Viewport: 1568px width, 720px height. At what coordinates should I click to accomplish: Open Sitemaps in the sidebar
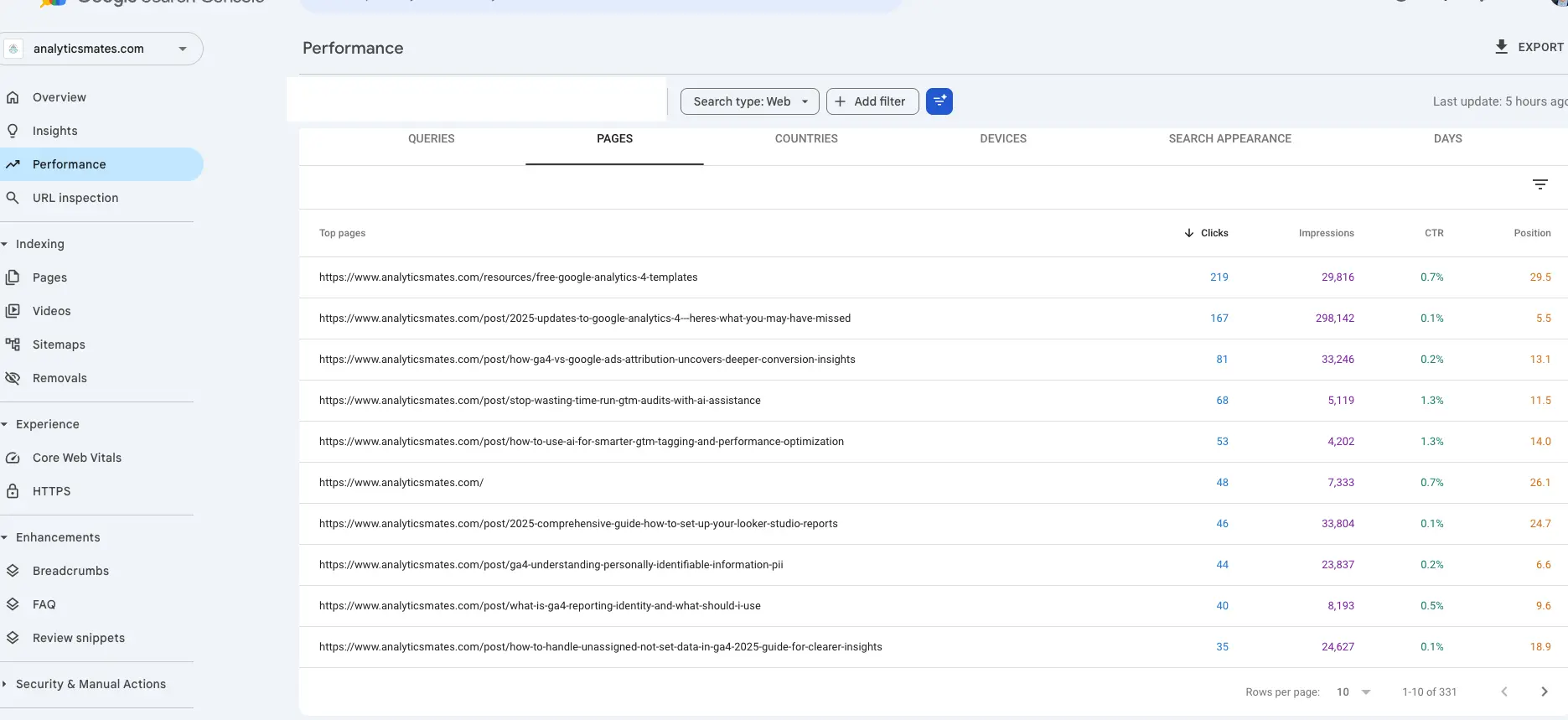(59, 344)
